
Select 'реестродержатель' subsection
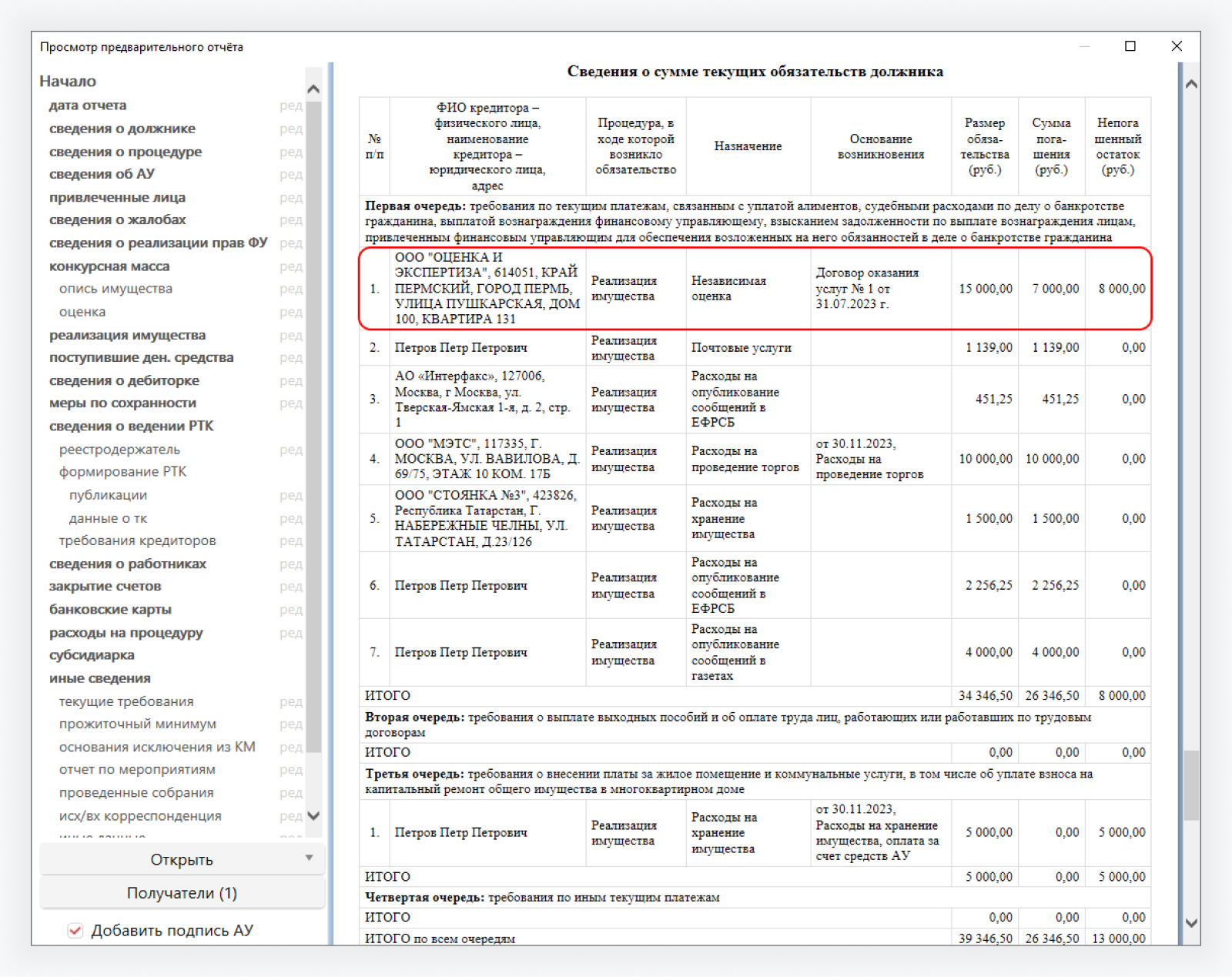[119, 450]
